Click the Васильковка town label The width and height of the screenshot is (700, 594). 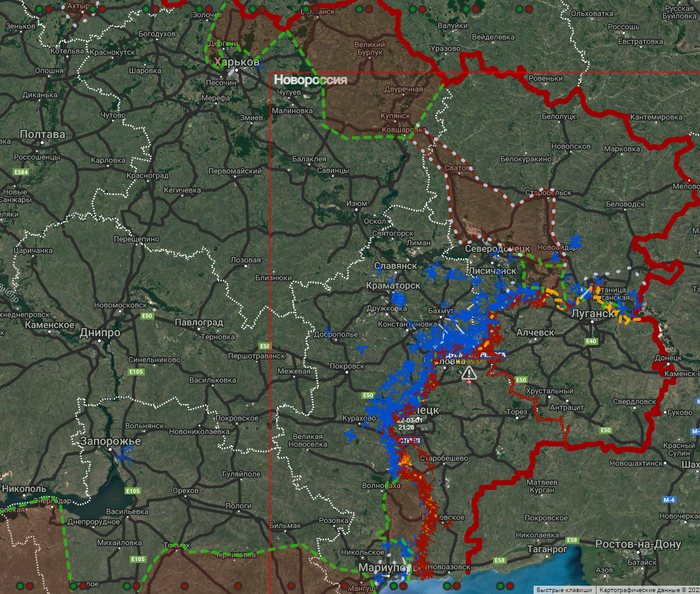point(212,380)
